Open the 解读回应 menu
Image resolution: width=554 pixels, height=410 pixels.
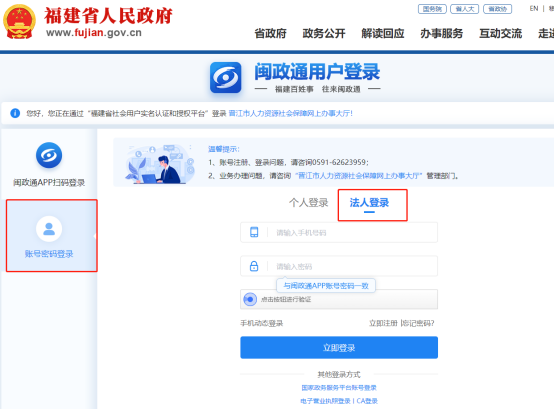[x=383, y=34]
